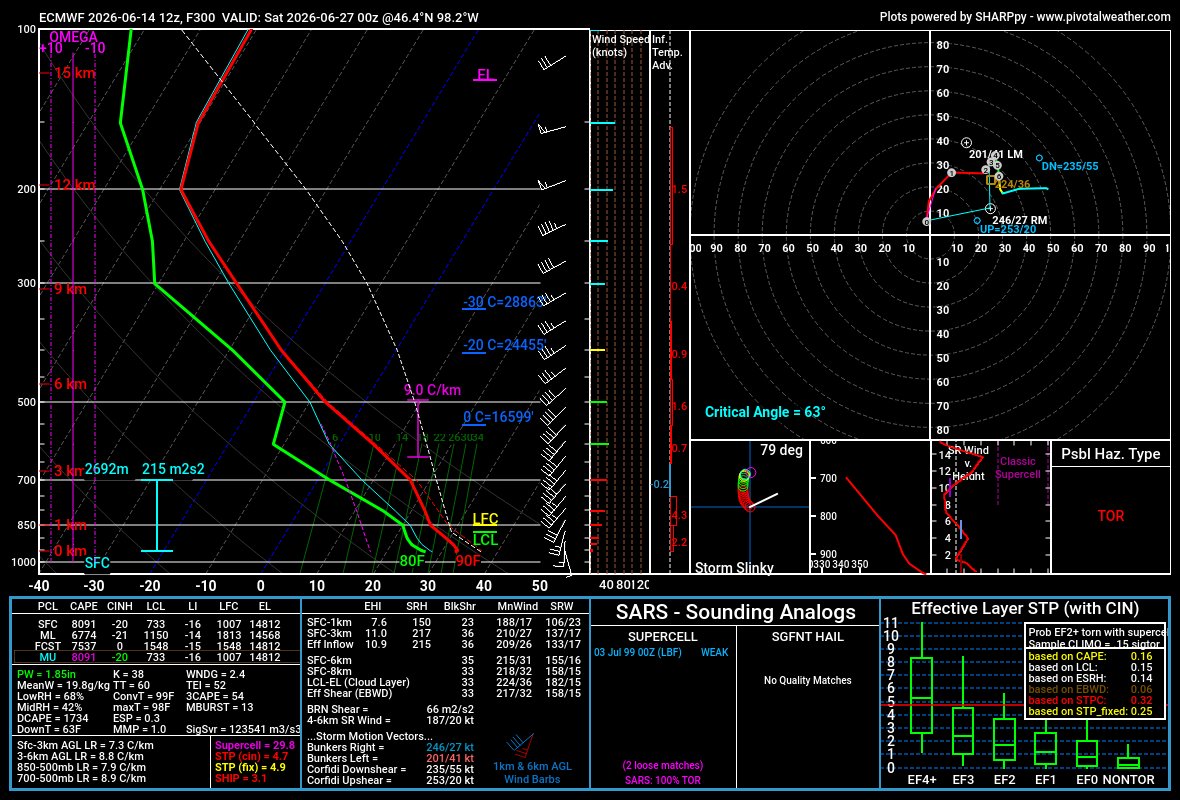Click the Corfidi Downshear 235/55 kt value
This screenshot has height=800, width=1180.
[x=450, y=770]
